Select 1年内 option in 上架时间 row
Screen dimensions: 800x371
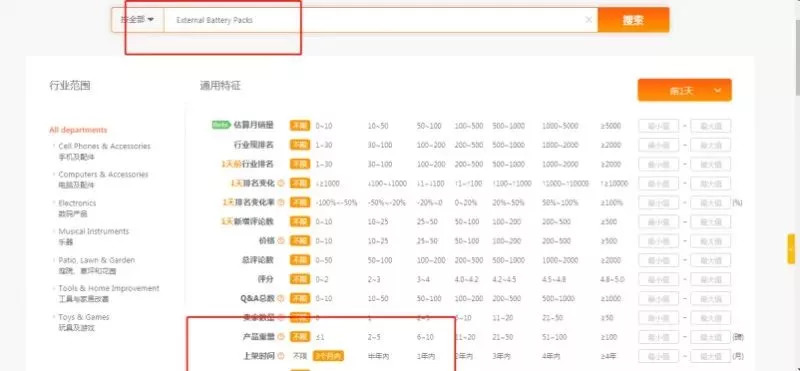426,356
